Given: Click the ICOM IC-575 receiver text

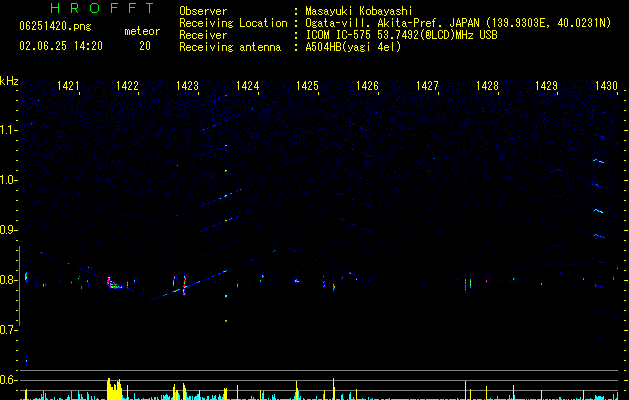Looking at the screenshot, I should click(x=401, y=35).
